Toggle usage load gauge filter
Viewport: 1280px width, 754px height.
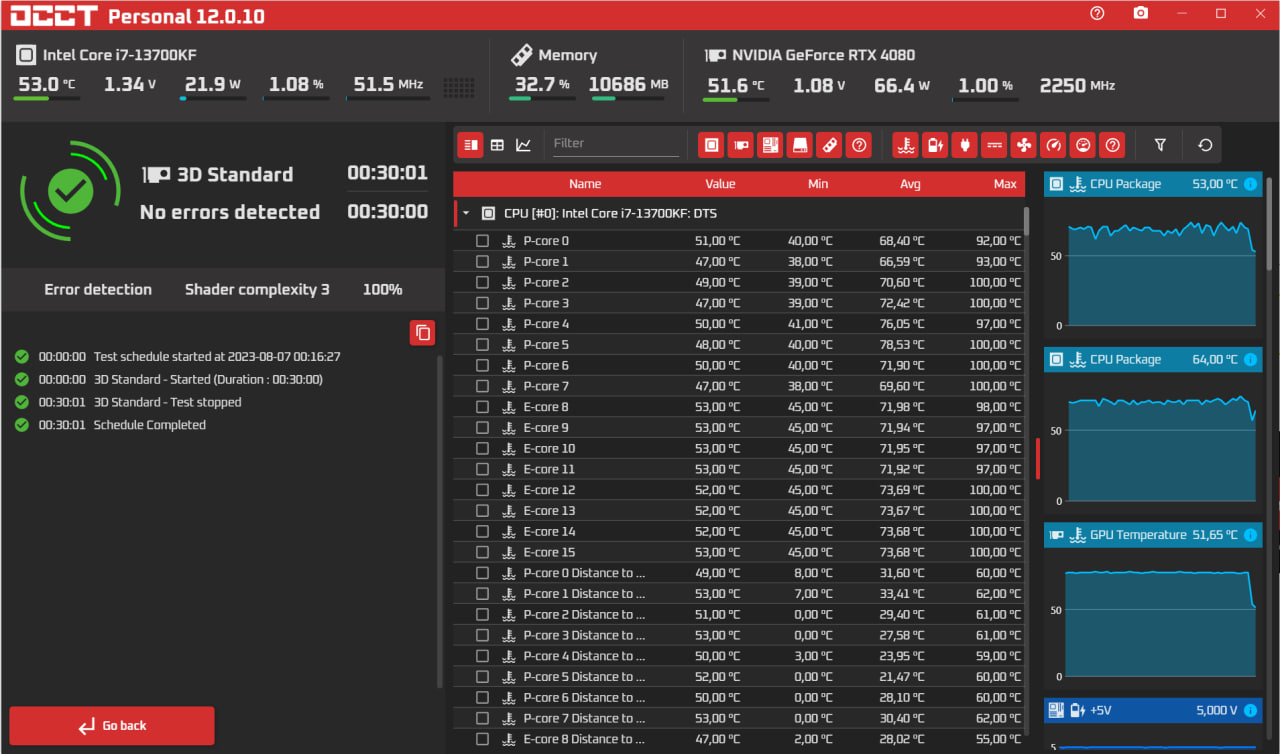(x=1082, y=145)
